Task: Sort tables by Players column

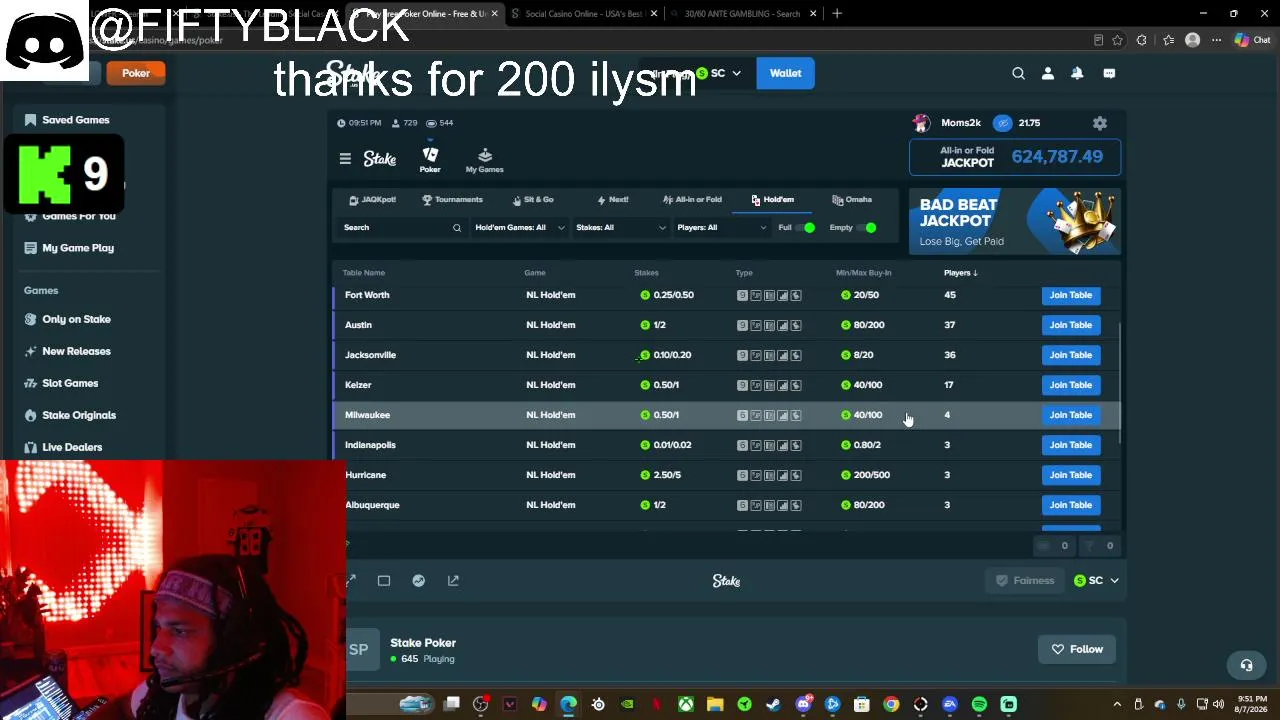Action: [960, 273]
